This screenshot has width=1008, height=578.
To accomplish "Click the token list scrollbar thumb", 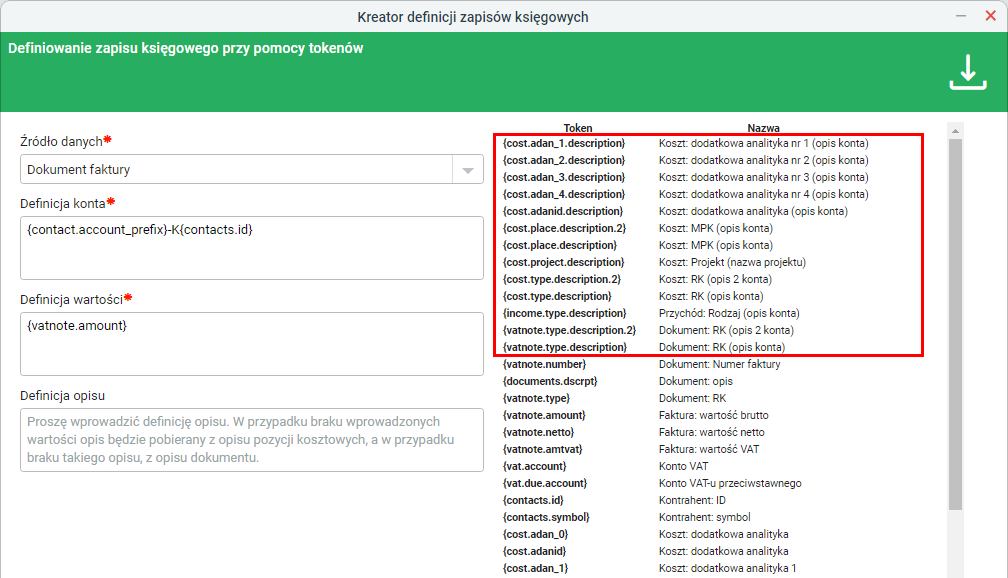I will pos(955,325).
